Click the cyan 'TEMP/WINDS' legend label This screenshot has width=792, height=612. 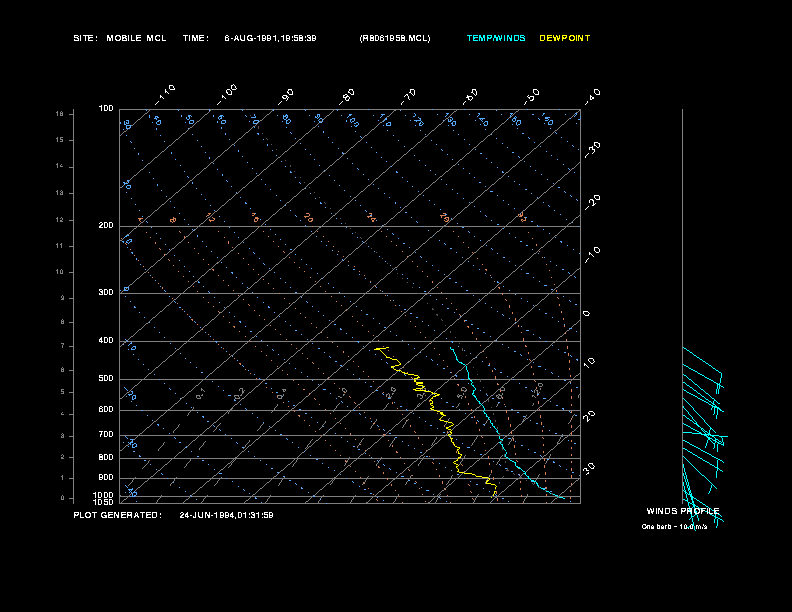496,38
